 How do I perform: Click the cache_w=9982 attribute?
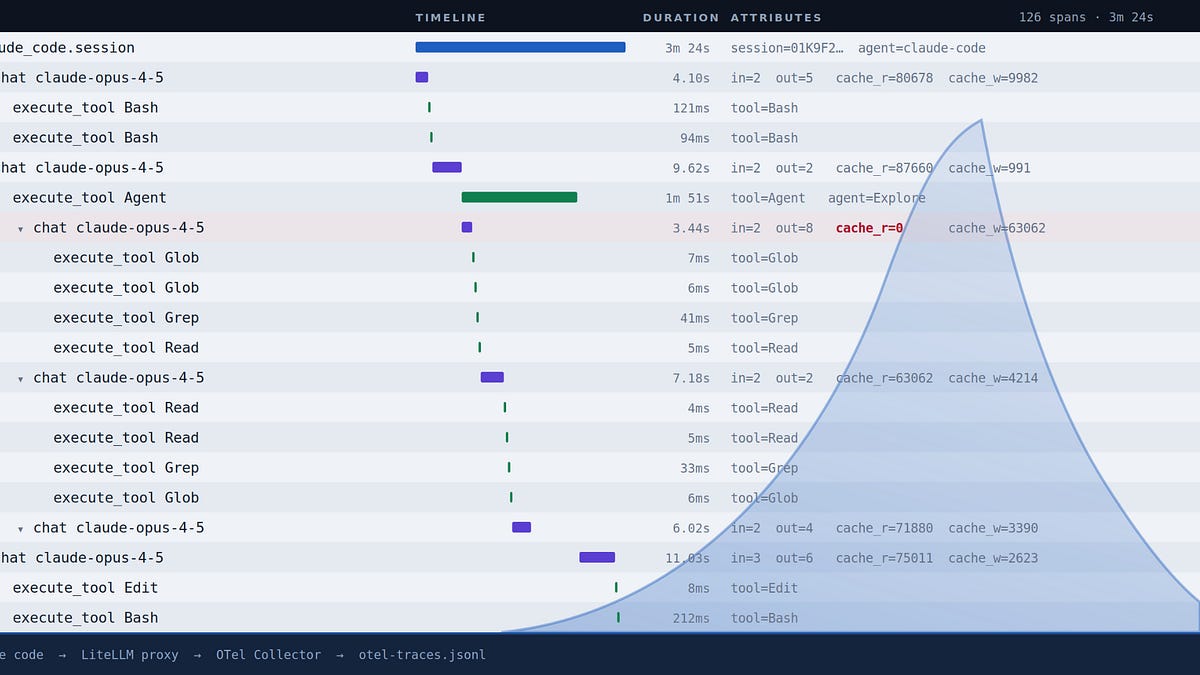(993, 78)
